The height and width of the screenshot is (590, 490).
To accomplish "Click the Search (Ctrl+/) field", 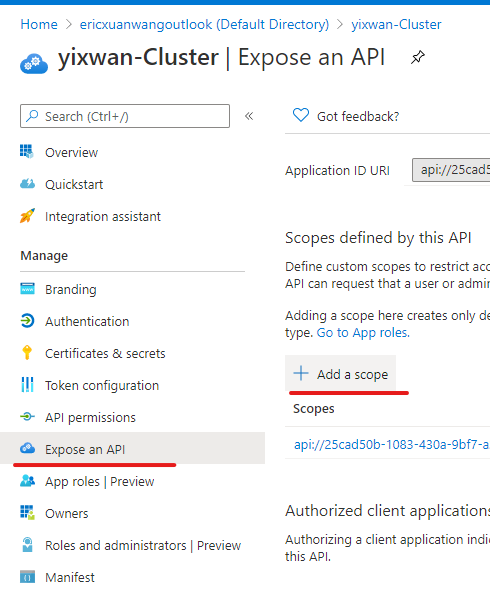I will (x=125, y=116).
